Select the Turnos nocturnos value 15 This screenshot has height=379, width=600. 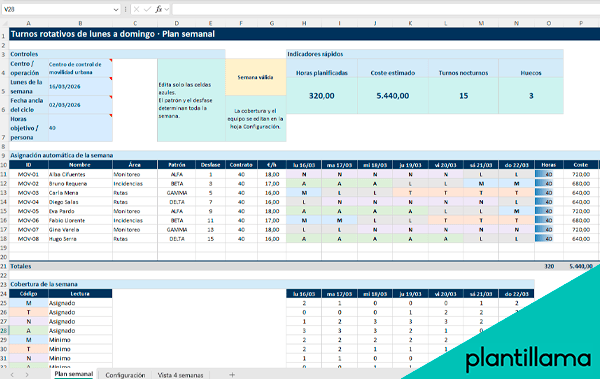[463, 96]
